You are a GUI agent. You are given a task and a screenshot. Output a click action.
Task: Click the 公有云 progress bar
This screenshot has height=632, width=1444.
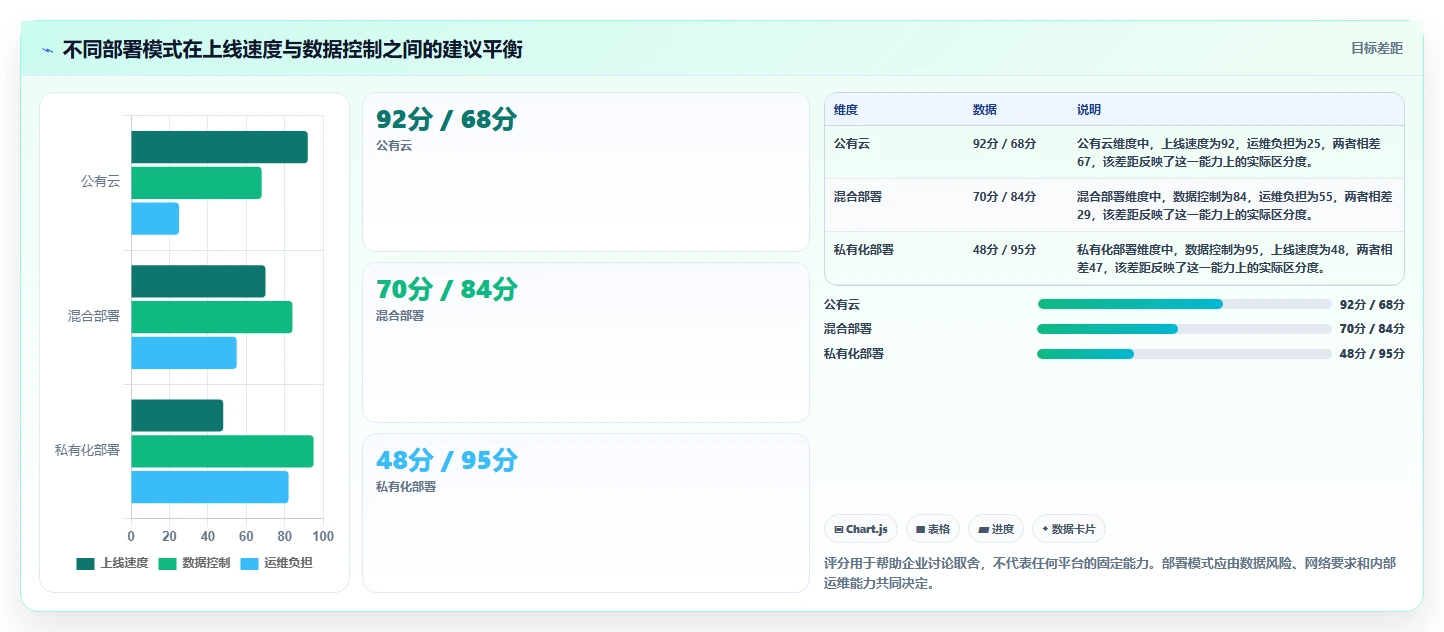point(1185,304)
